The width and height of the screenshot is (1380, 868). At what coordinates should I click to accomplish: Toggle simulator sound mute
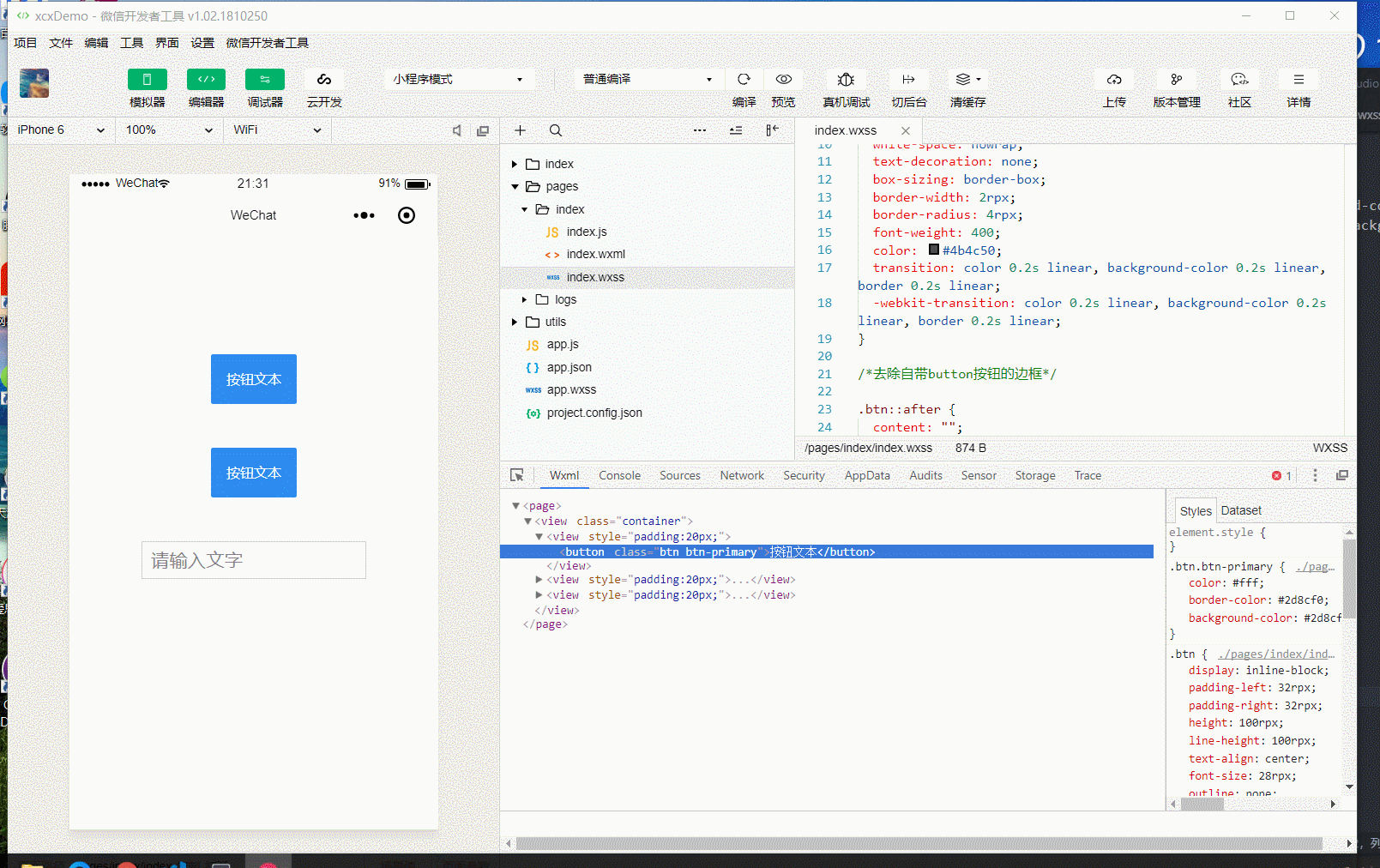click(x=457, y=130)
